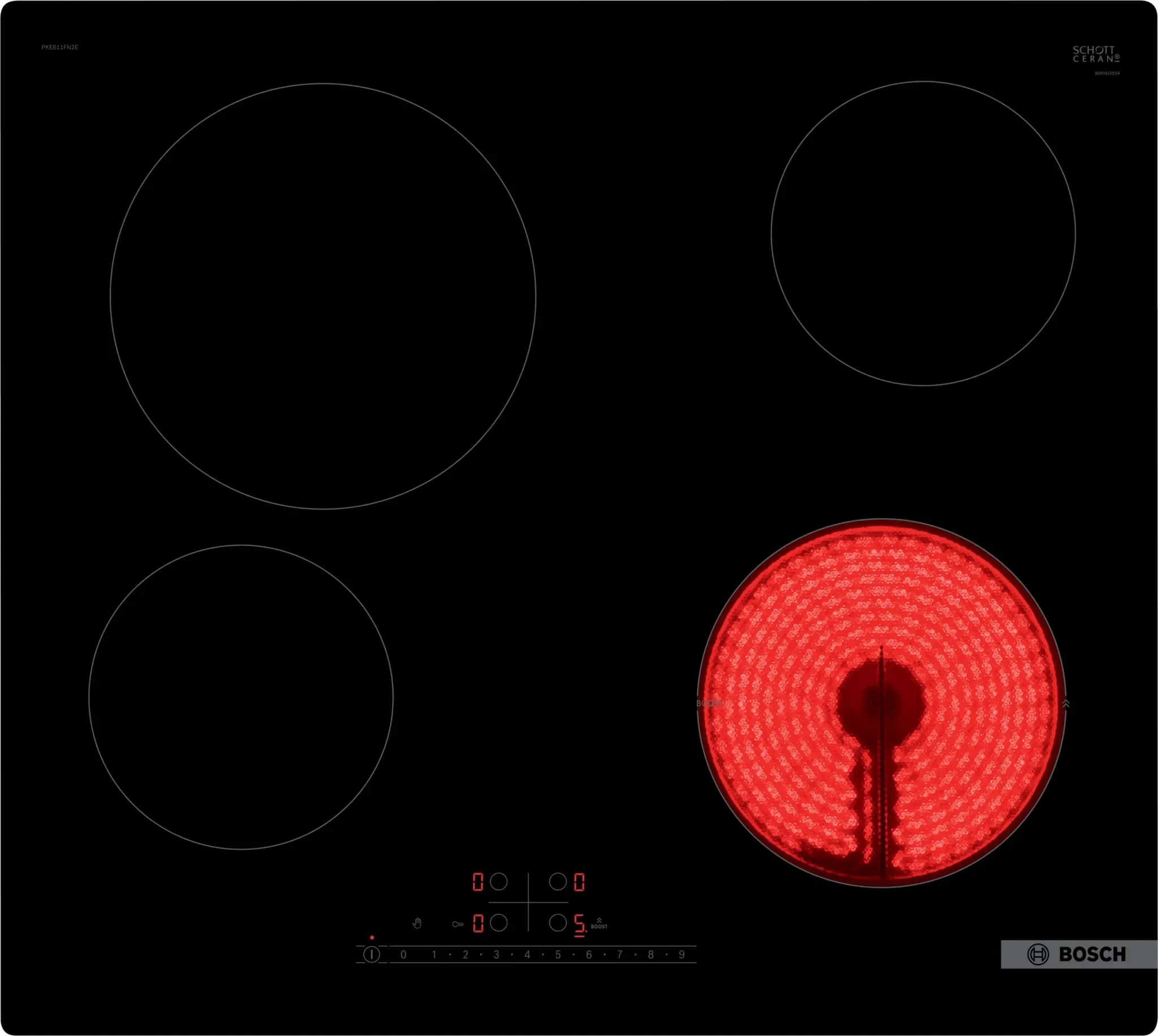Tap level 7 on the power scale
The image size is (1158, 1036).
click(x=620, y=955)
